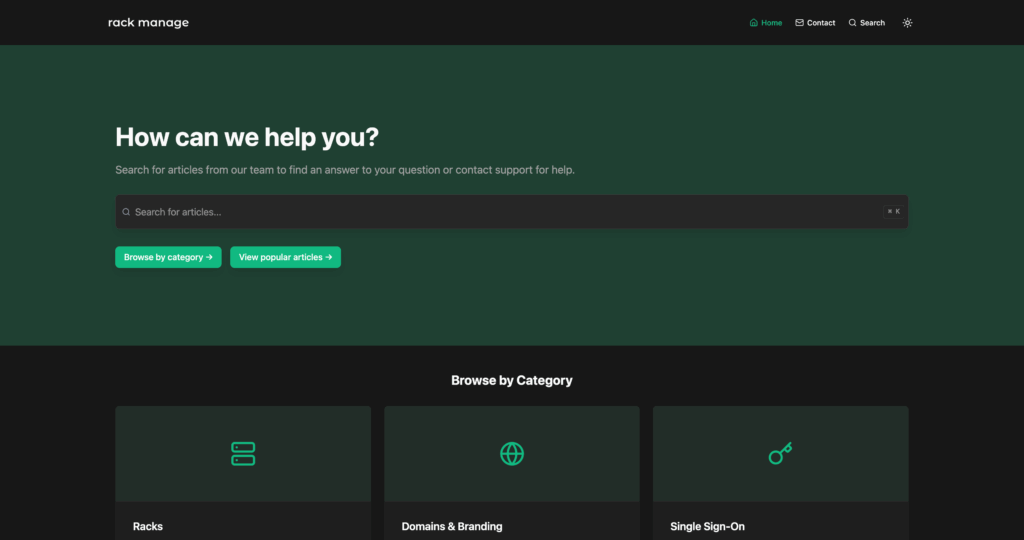Click the Single Sign-On key icon
Image resolution: width=1024 pixels, height=540 pixels.
click(x=780, y=454)
